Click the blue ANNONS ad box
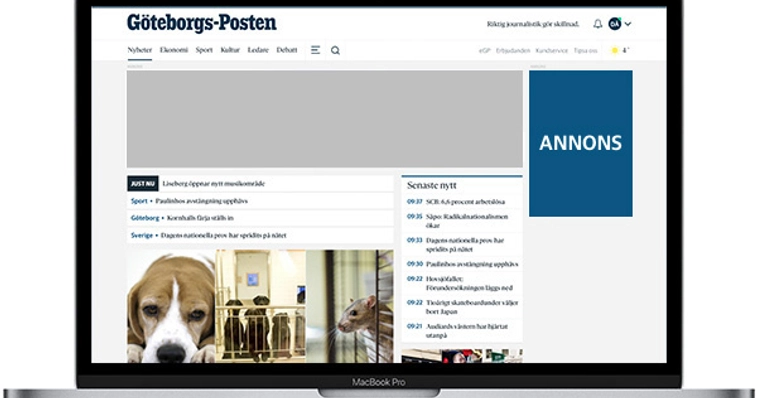 pos(581,143)
